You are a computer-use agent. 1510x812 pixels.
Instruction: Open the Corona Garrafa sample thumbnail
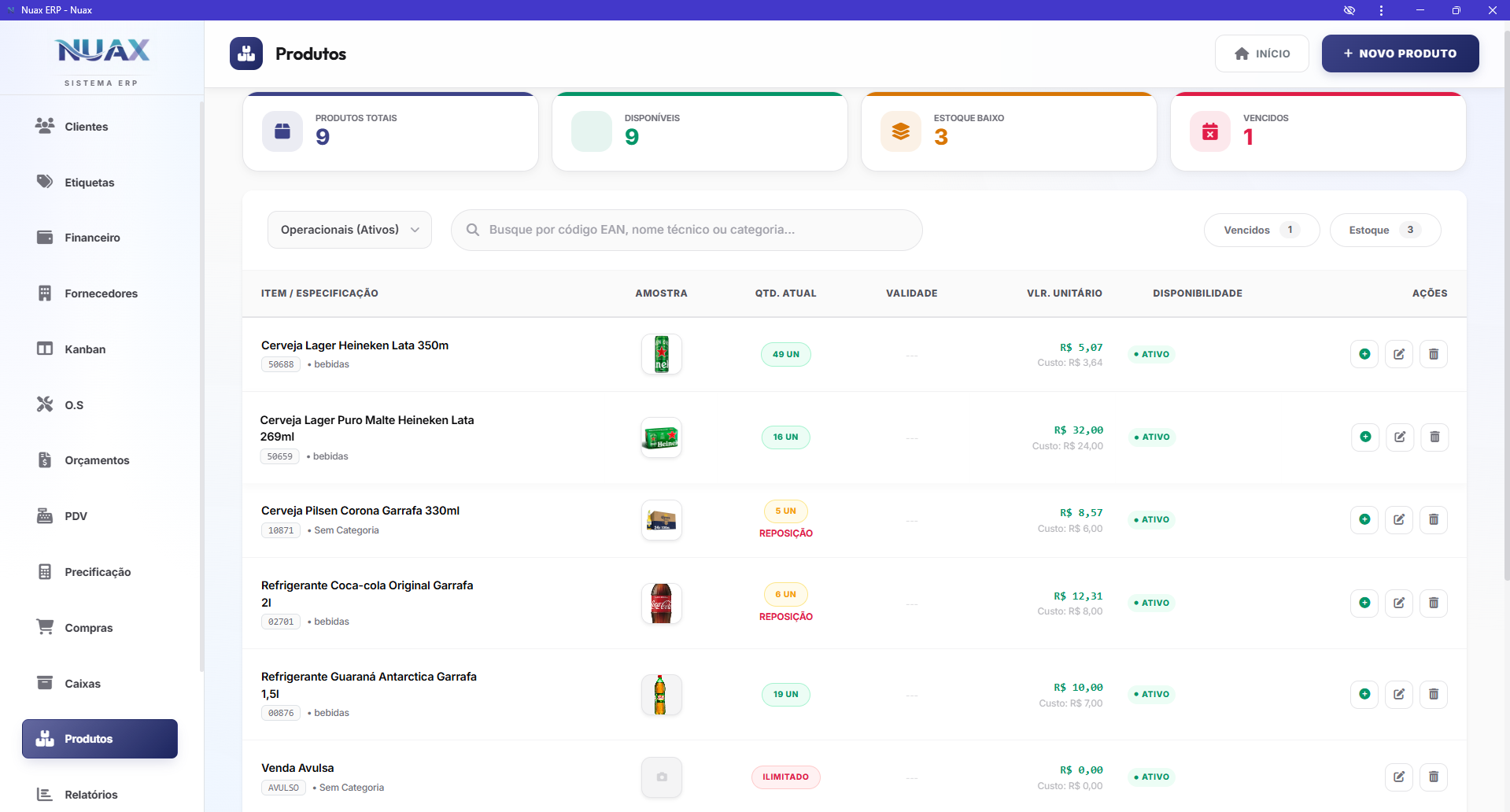662,520
